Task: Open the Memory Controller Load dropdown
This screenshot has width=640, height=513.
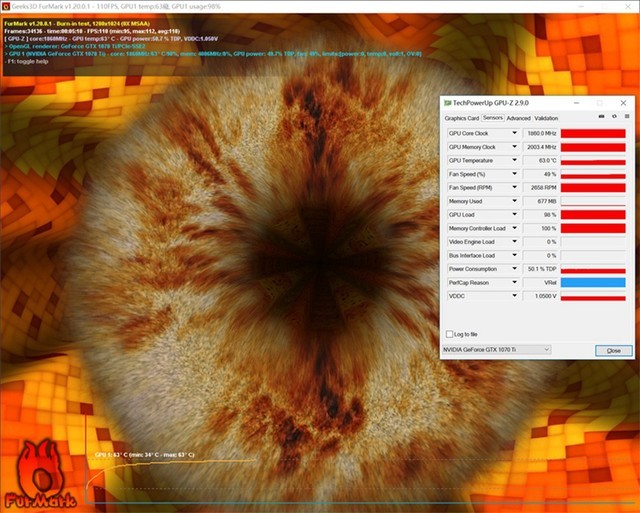Action: pos(514,228)
